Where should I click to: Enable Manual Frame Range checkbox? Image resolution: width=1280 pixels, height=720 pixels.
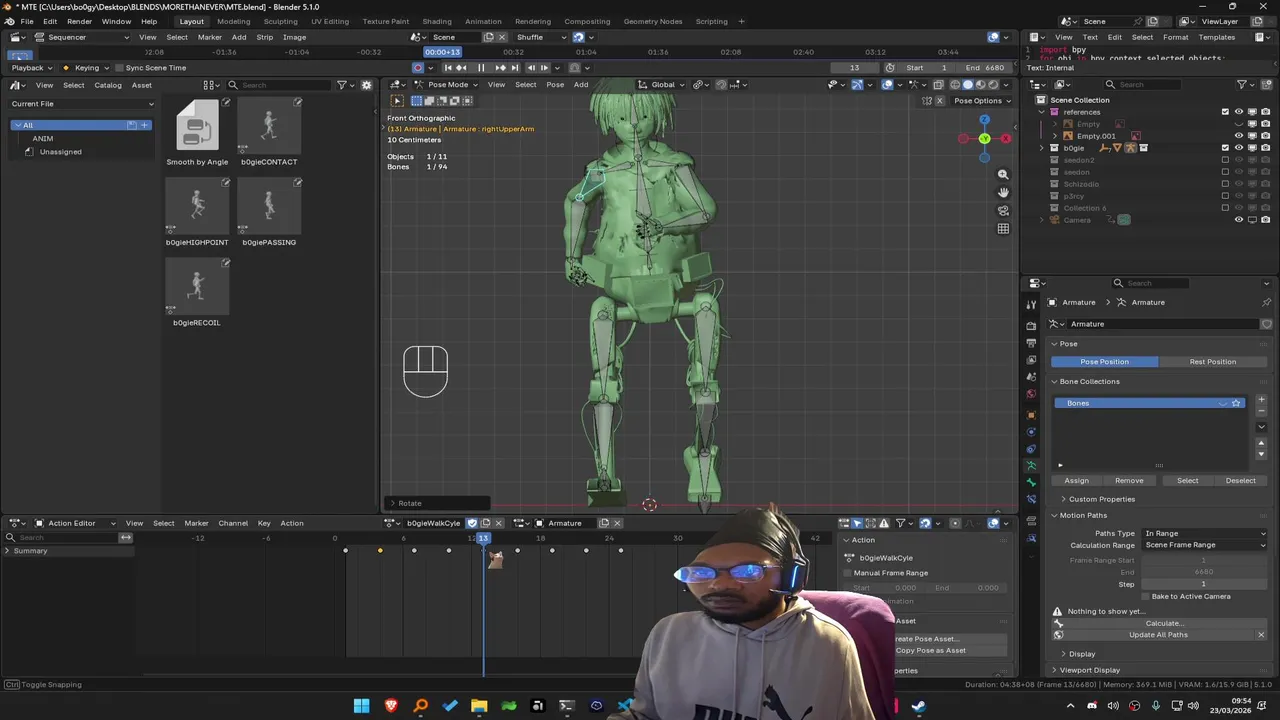[848, 573]
